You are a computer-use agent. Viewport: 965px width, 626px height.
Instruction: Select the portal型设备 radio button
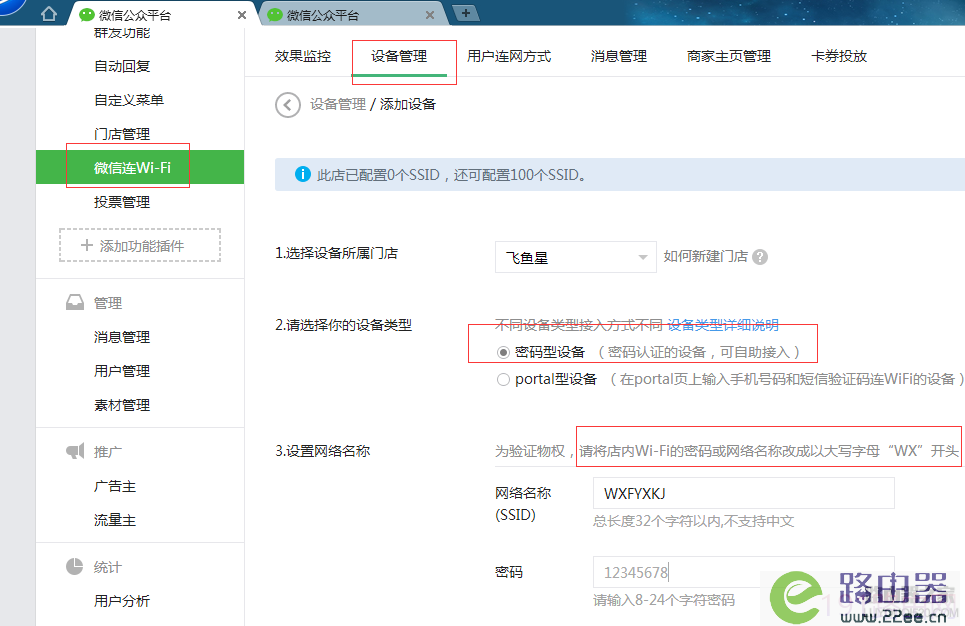pyautogui.click(x=503, y=379)
